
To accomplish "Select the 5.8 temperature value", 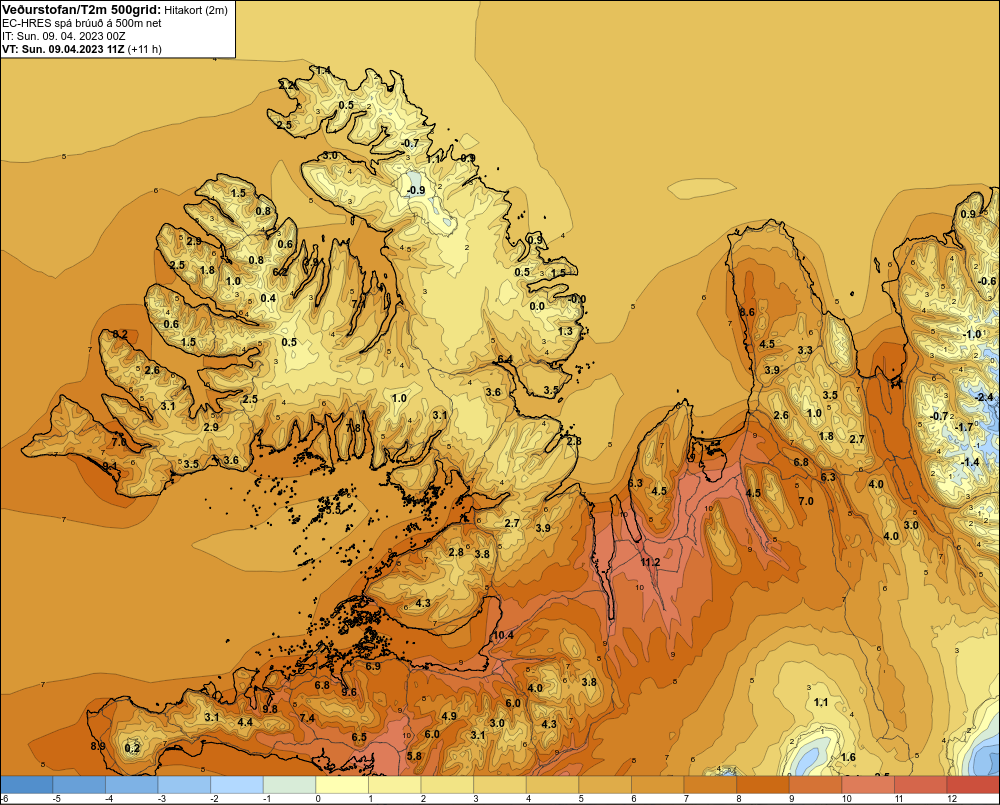I will 414,756.
